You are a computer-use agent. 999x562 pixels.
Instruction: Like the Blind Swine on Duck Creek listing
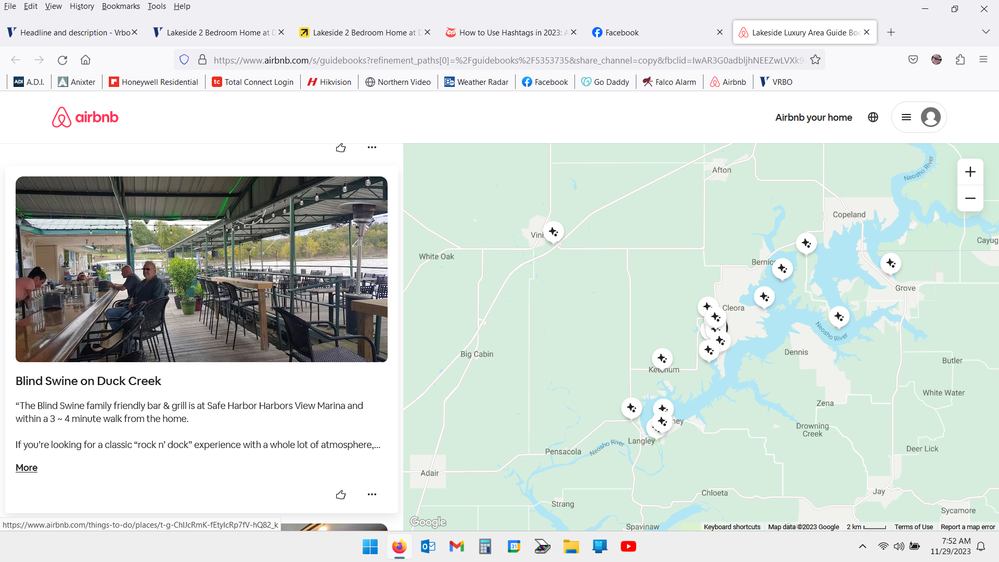click(x=341, y=494)
